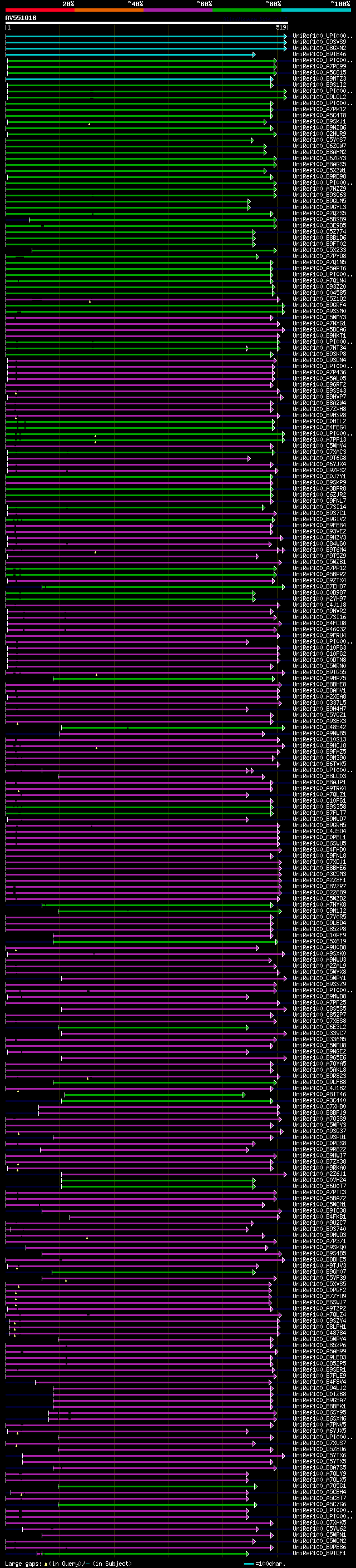Click hit label UniRef100_A5C4T8

coord(319,116)
